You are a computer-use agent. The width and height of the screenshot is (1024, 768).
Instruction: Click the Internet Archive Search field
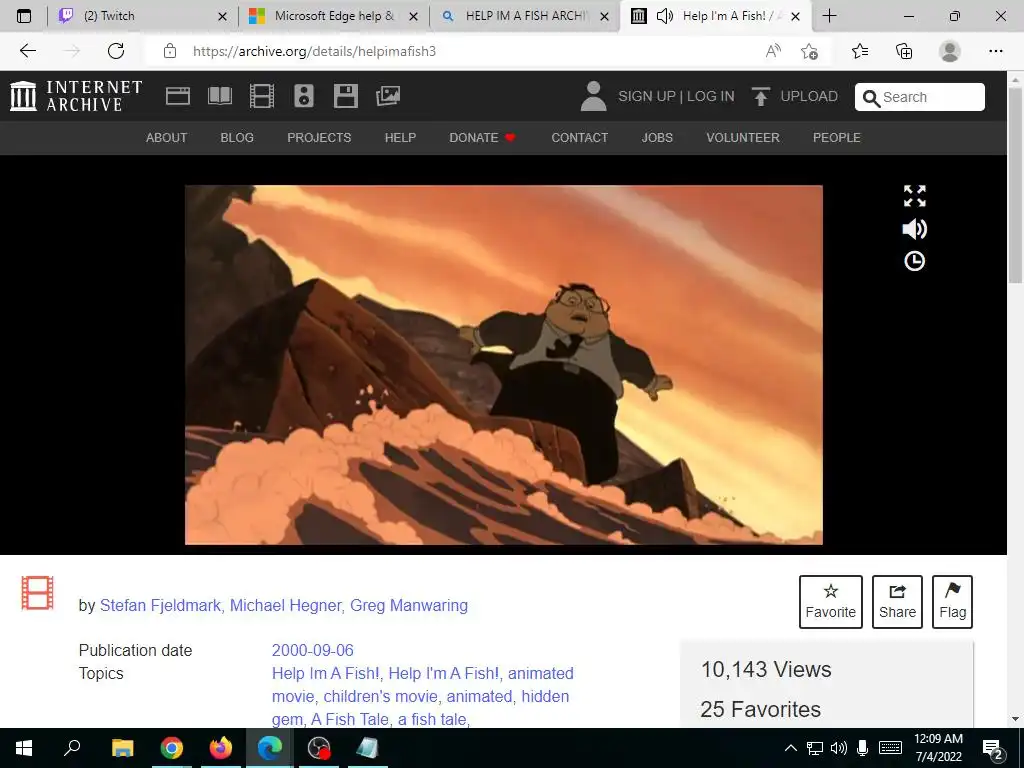[920, 97]
